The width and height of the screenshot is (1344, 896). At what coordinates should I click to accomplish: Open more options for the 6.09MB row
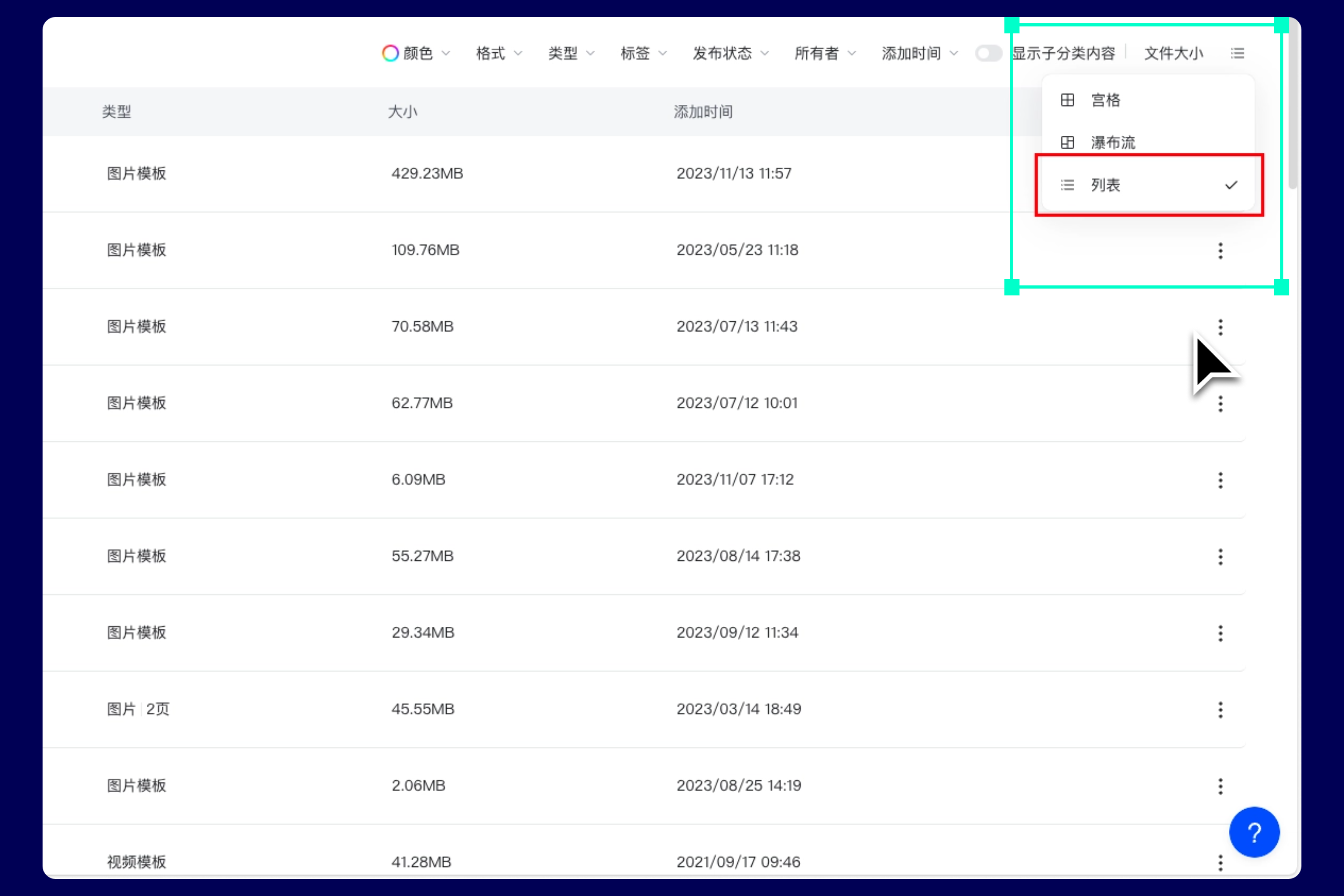(x=1220, y=480)
